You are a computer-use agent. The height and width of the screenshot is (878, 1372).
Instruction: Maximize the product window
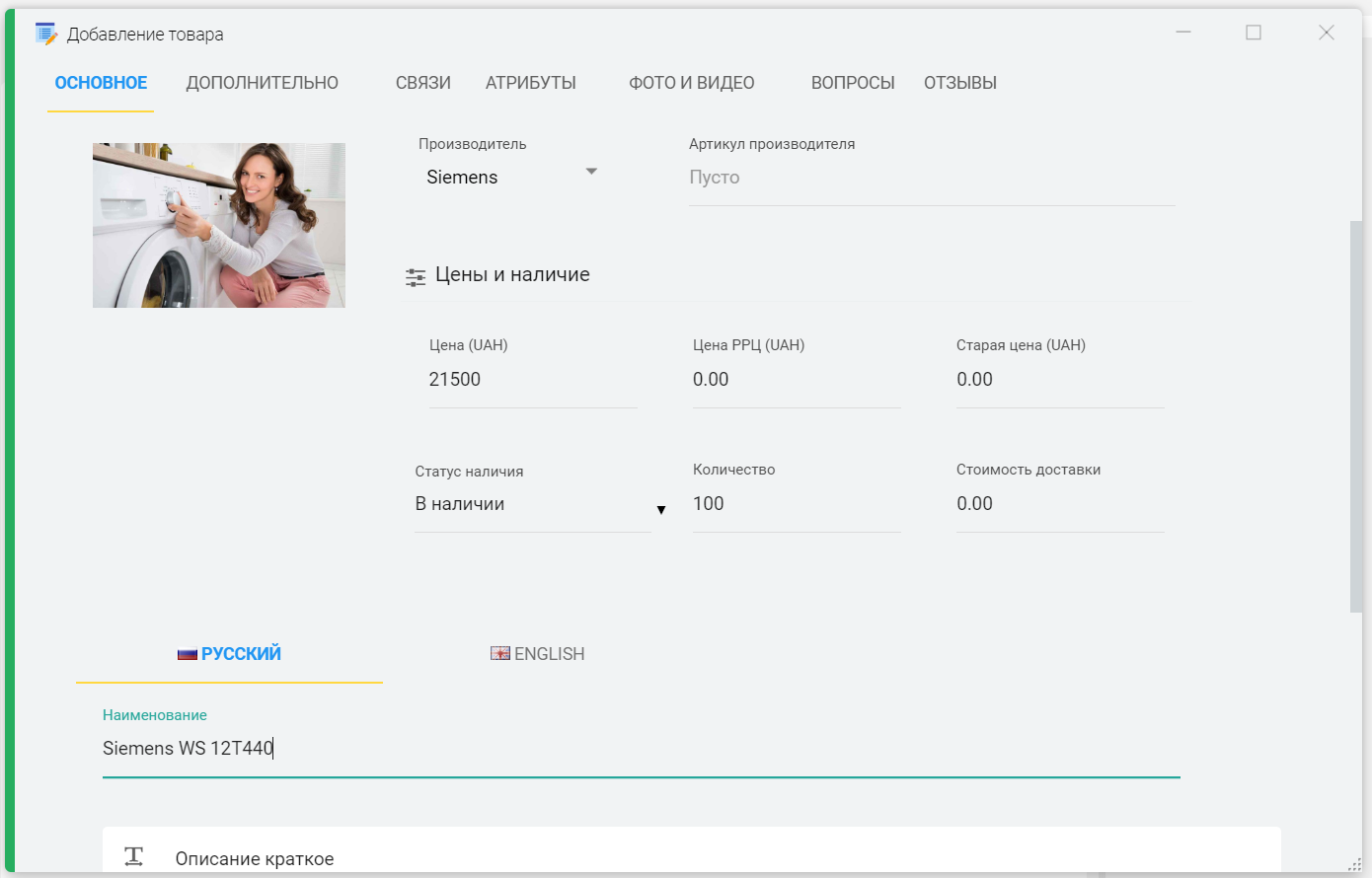1254,33
